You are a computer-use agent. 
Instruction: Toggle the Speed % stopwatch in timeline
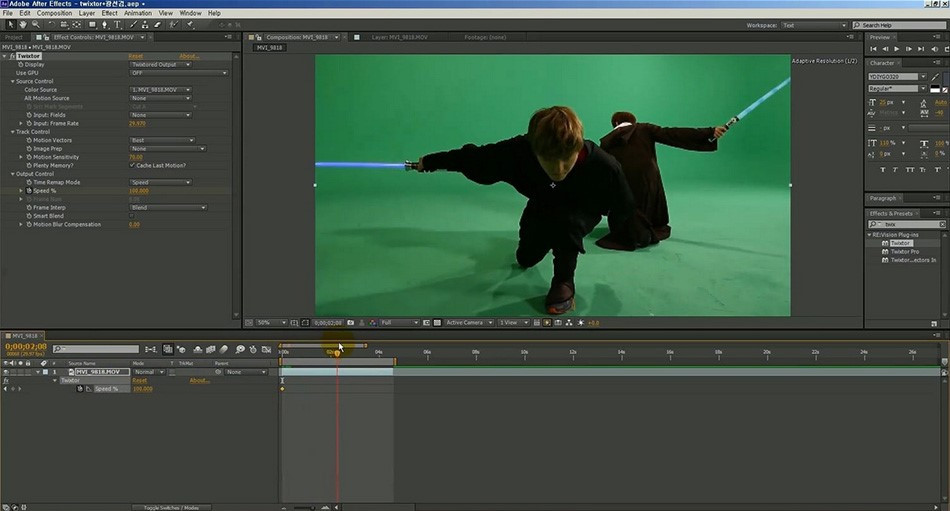coord(81,389)
